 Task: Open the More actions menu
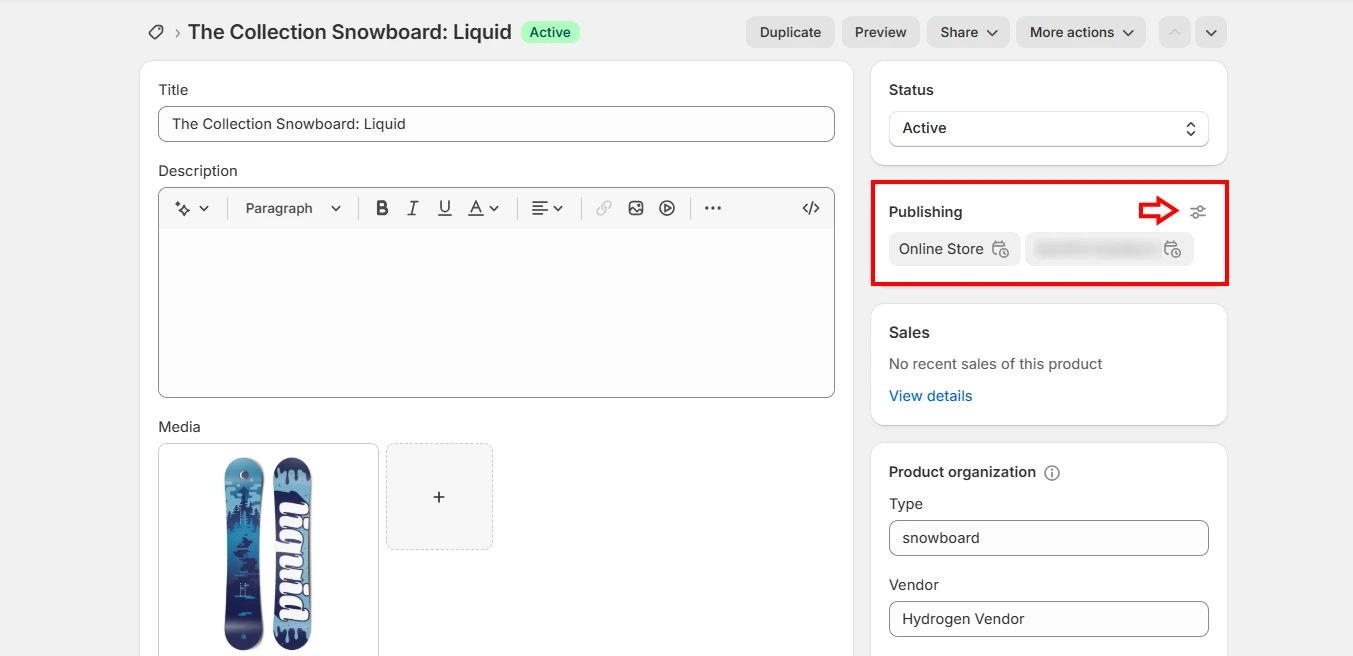[1080, 31]
